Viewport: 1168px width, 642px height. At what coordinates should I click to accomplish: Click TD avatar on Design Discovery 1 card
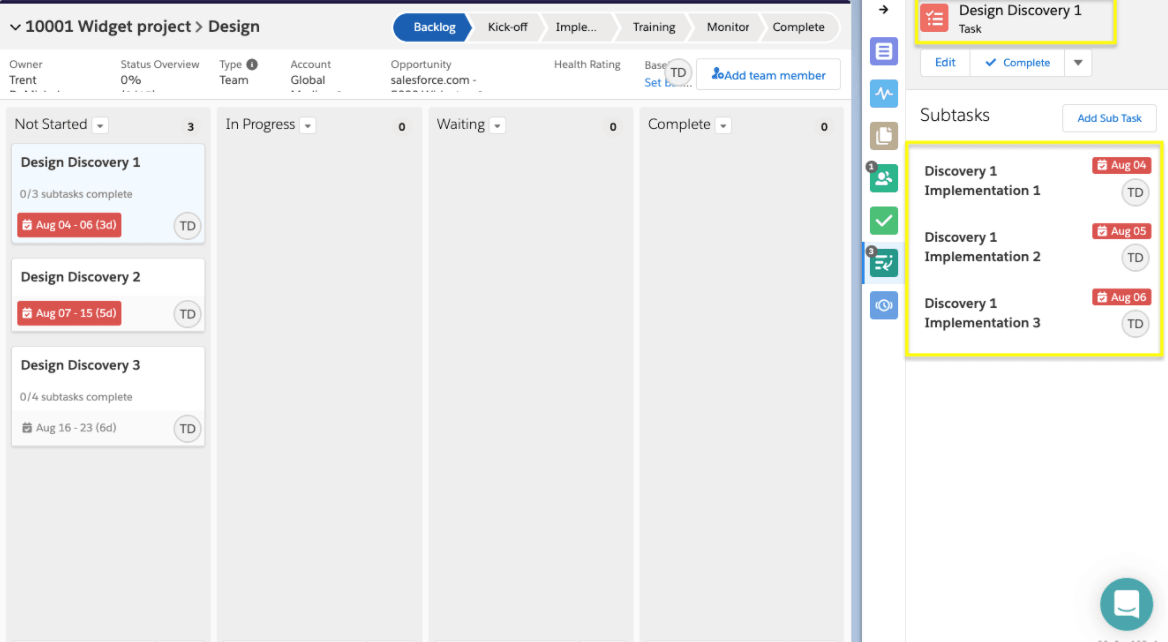tap(187, 226)
